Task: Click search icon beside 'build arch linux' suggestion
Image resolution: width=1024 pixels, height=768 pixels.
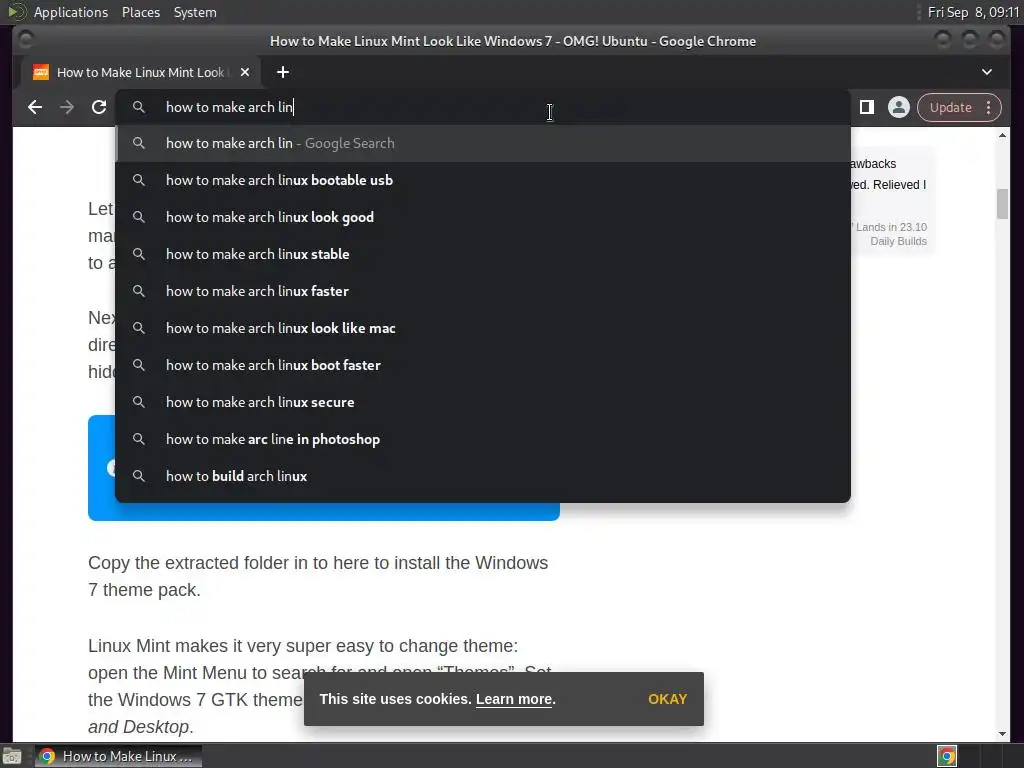Action: click(x=138, y=475)
